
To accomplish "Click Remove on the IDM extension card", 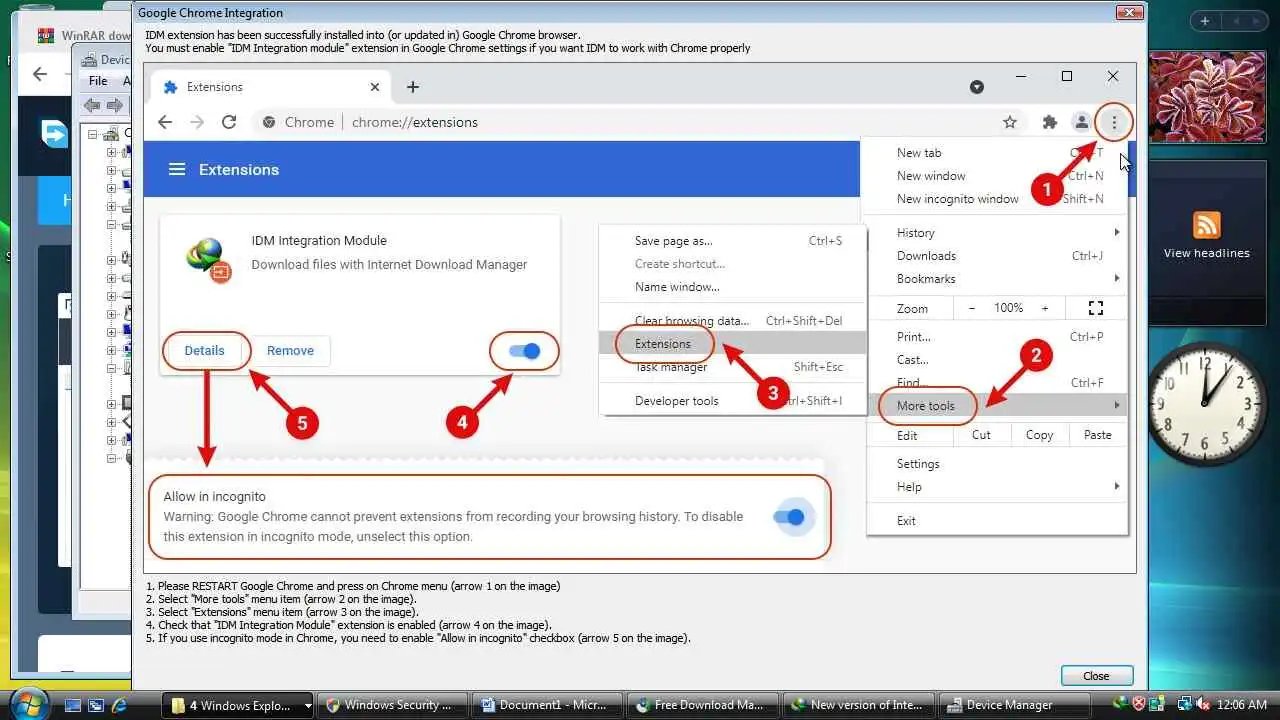I will point(290,351).
